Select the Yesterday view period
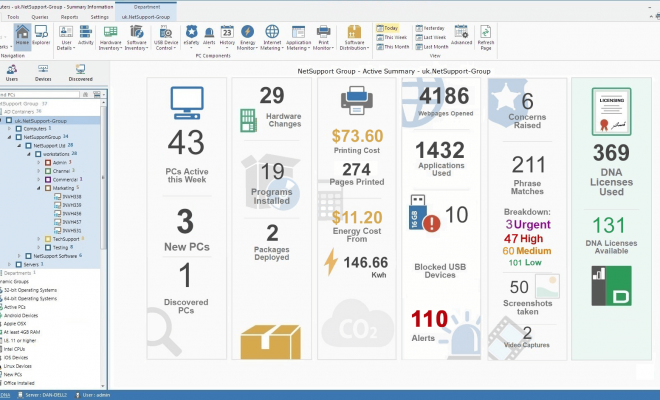 tap(430, 28)
